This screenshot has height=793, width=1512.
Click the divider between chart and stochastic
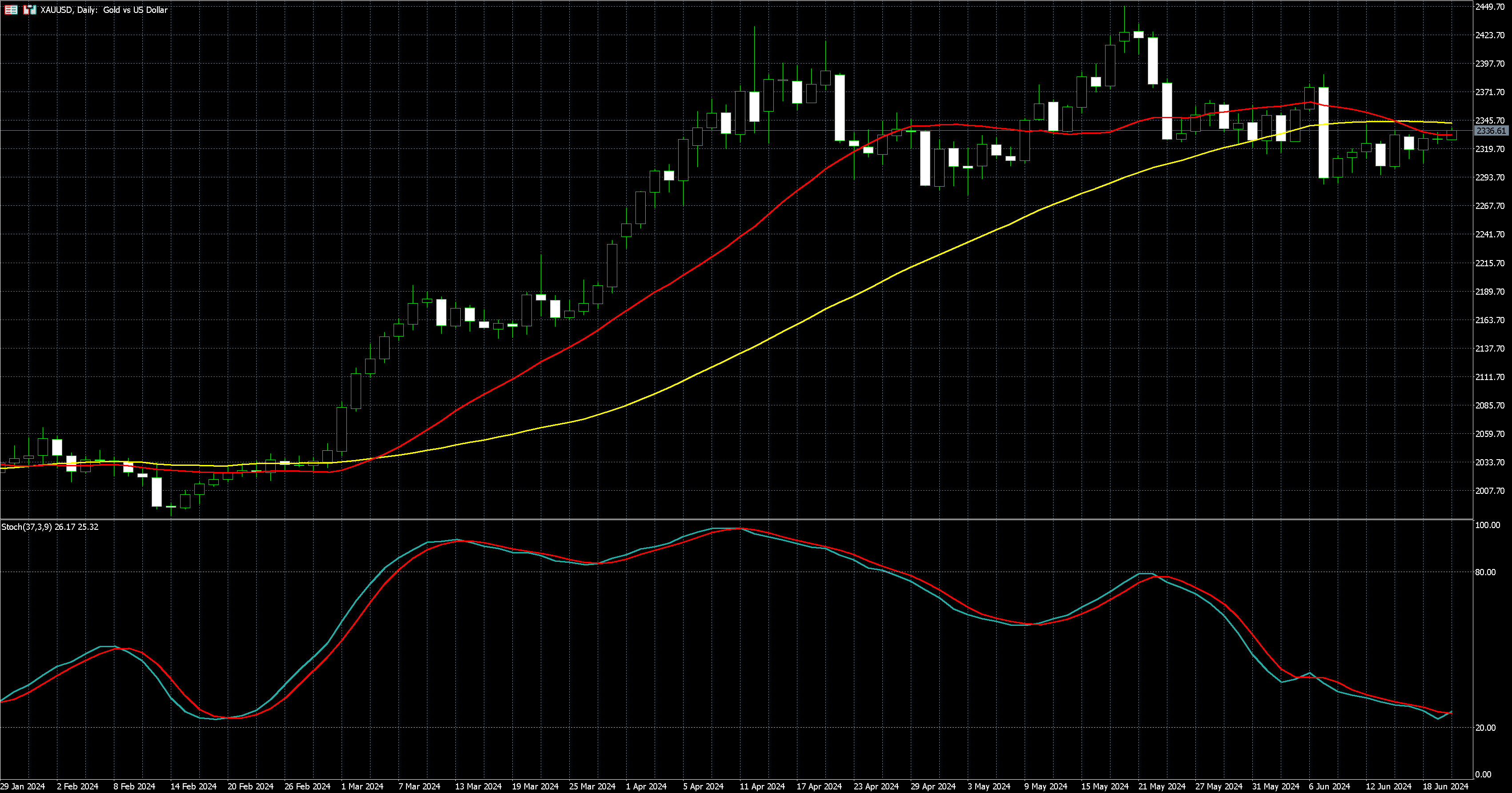pyautogui.click(x=734, y=519)
